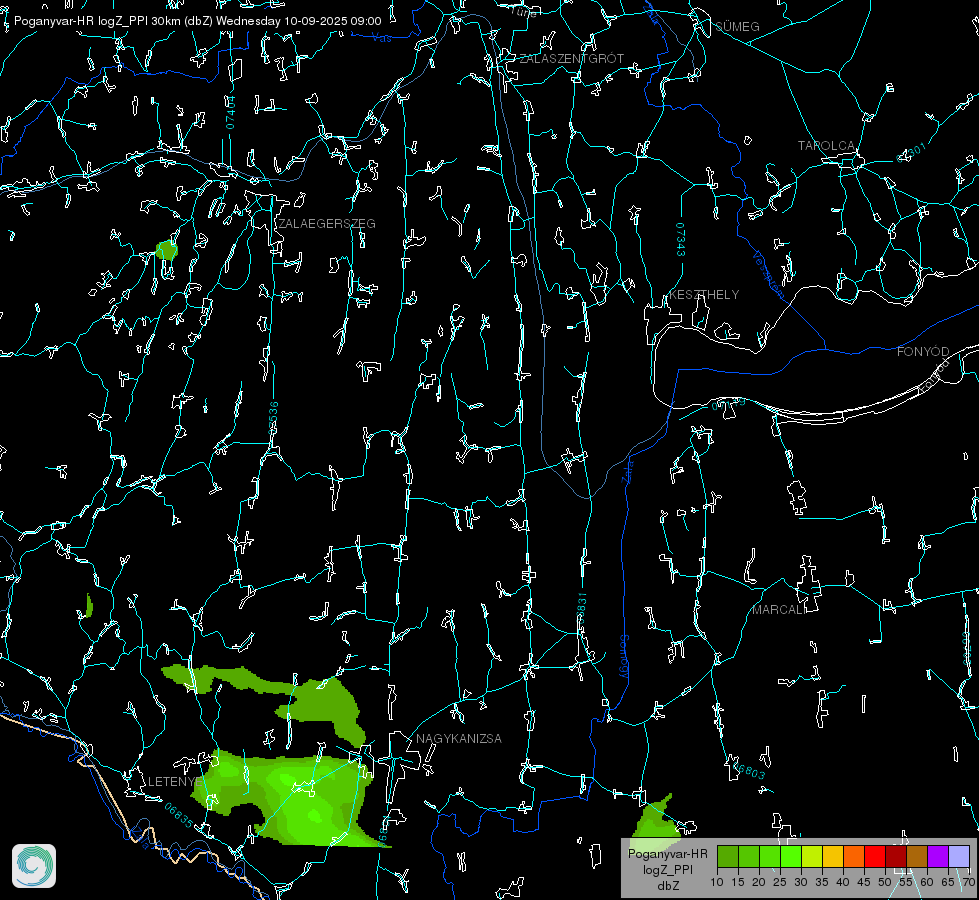The width and height of the screenshot is (979, 900).
Task: Pick the green 20-25 dBZ legend swatch
Action: [770, 856]
